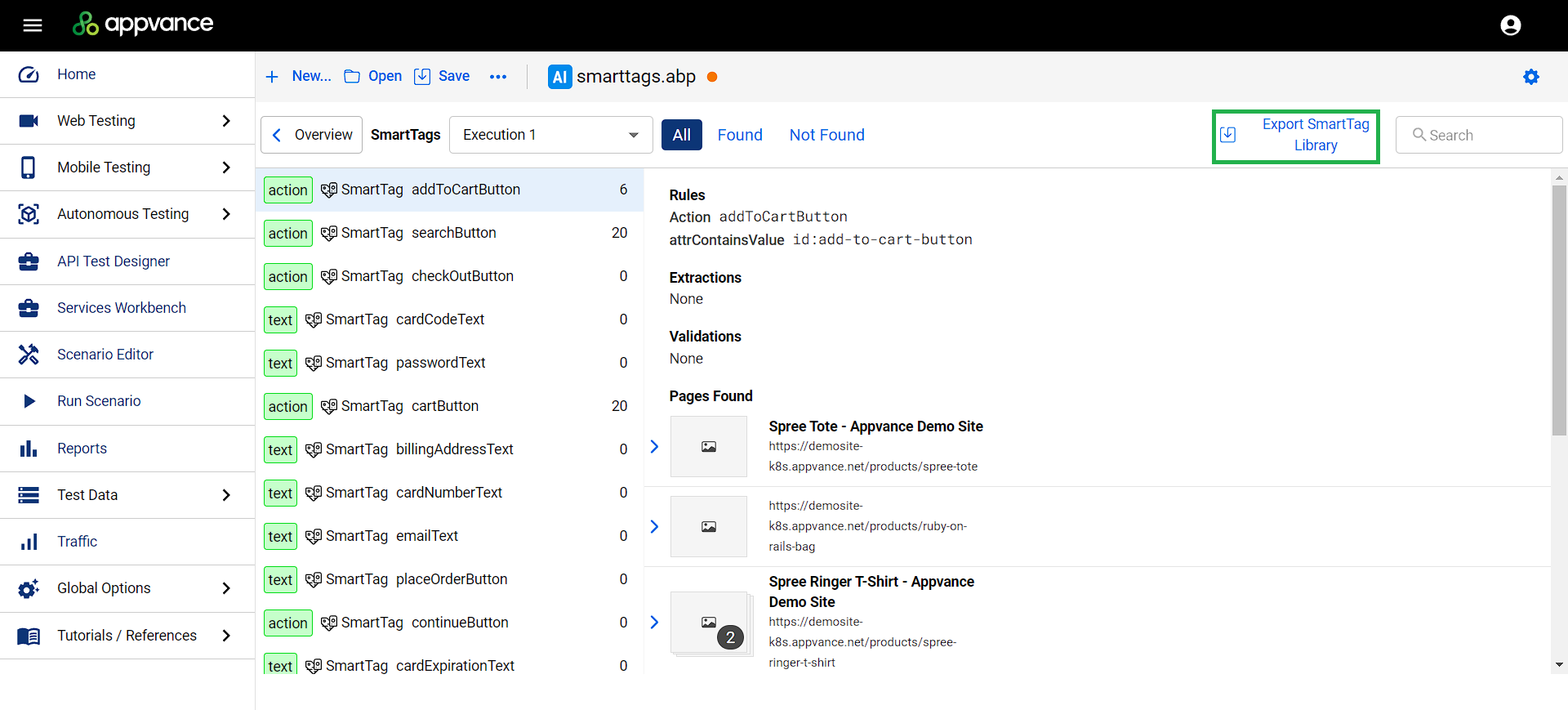This screenshot has height=710, width=1568.
Task: Click the Mobile Testing phone icon
Action: coord(29,167)
